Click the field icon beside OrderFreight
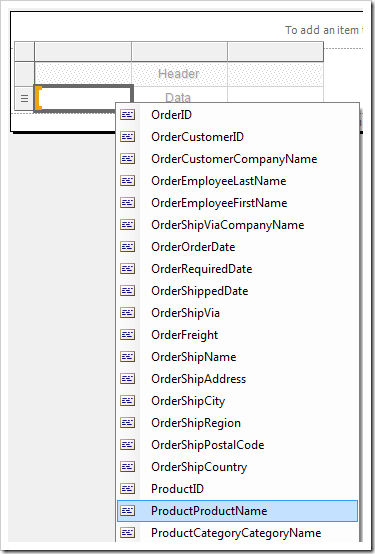375x554 pixels. pos(128,334)
